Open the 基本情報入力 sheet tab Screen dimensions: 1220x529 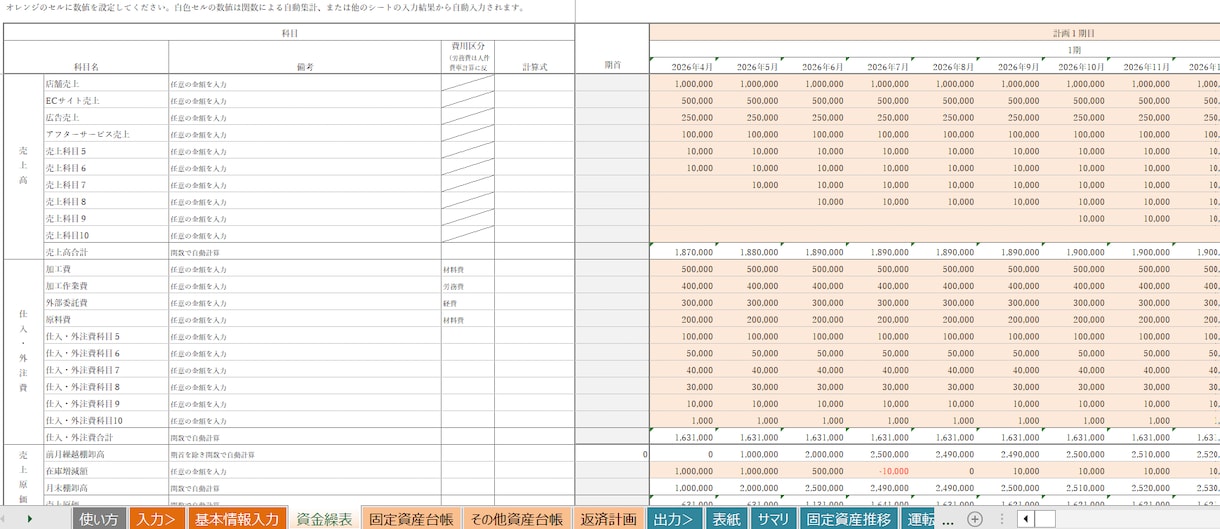237,519
